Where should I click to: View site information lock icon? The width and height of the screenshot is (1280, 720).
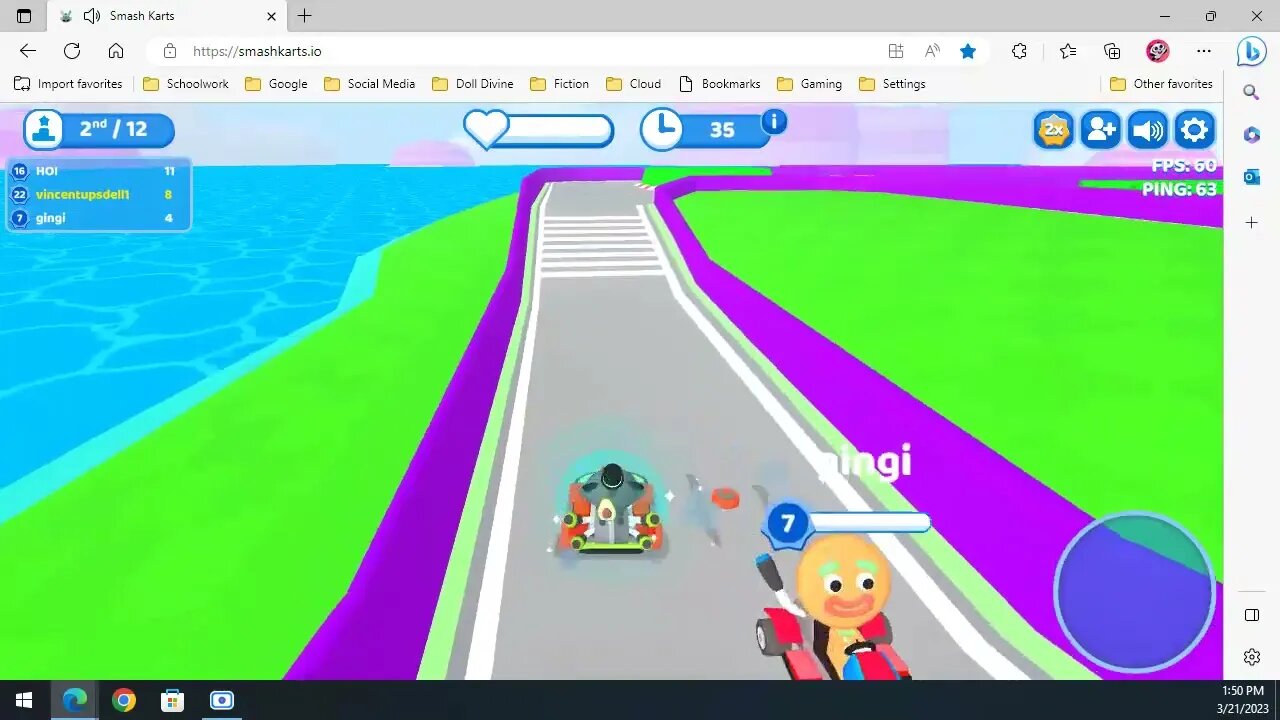coord(170,51)
